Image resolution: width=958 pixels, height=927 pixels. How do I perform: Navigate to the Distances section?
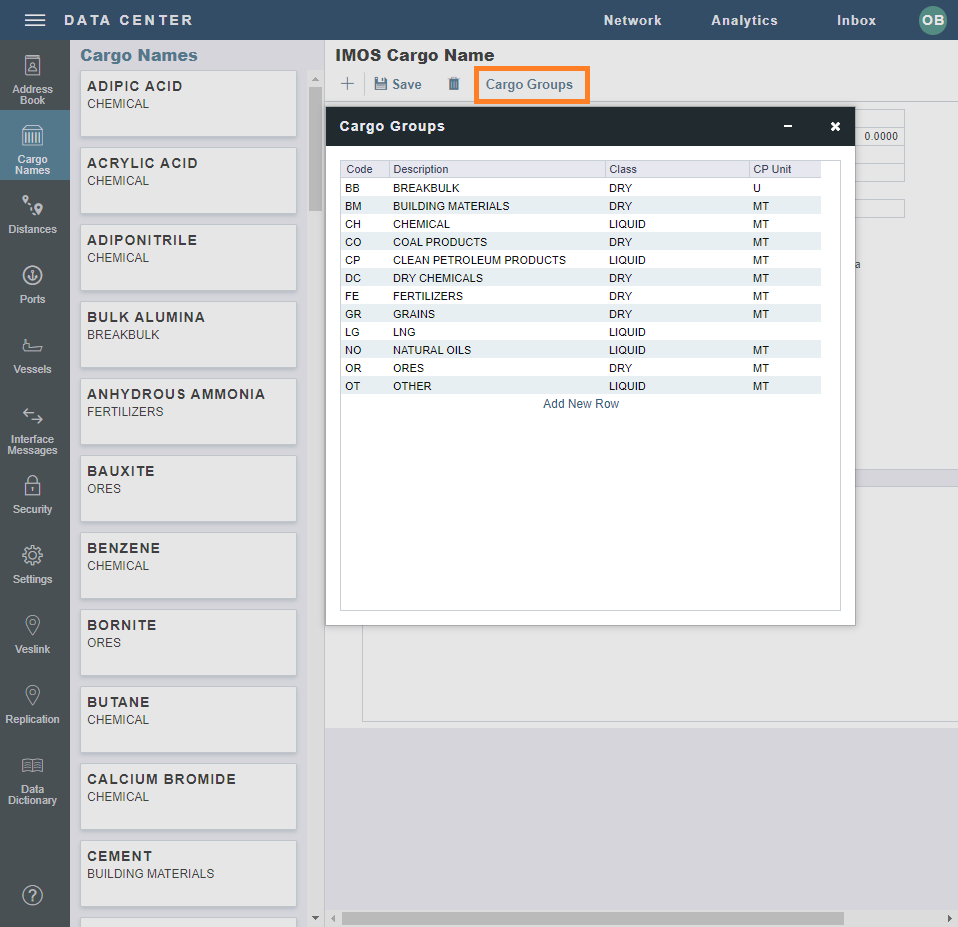pyautogui.click(x=33, y=211)
